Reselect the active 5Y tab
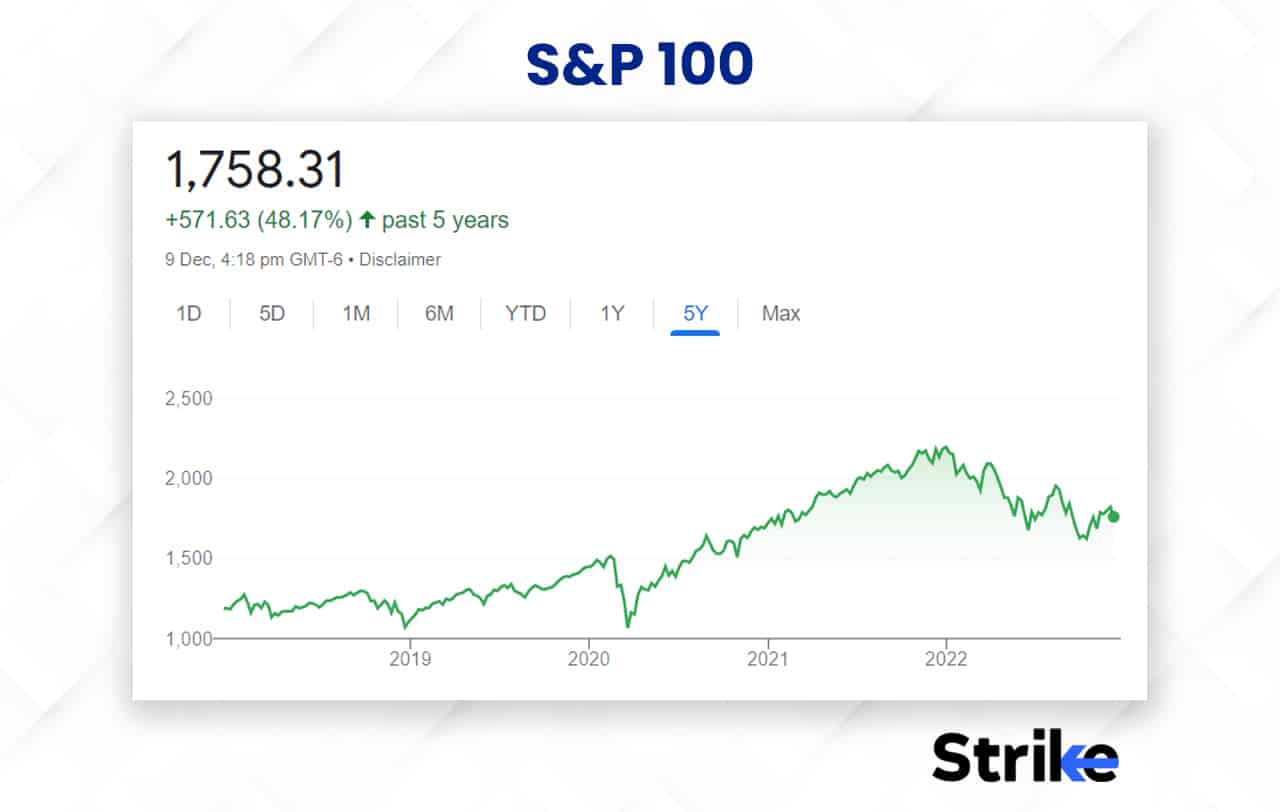Viewport: 1280px width, 812px height. click(x=696, y=313)
